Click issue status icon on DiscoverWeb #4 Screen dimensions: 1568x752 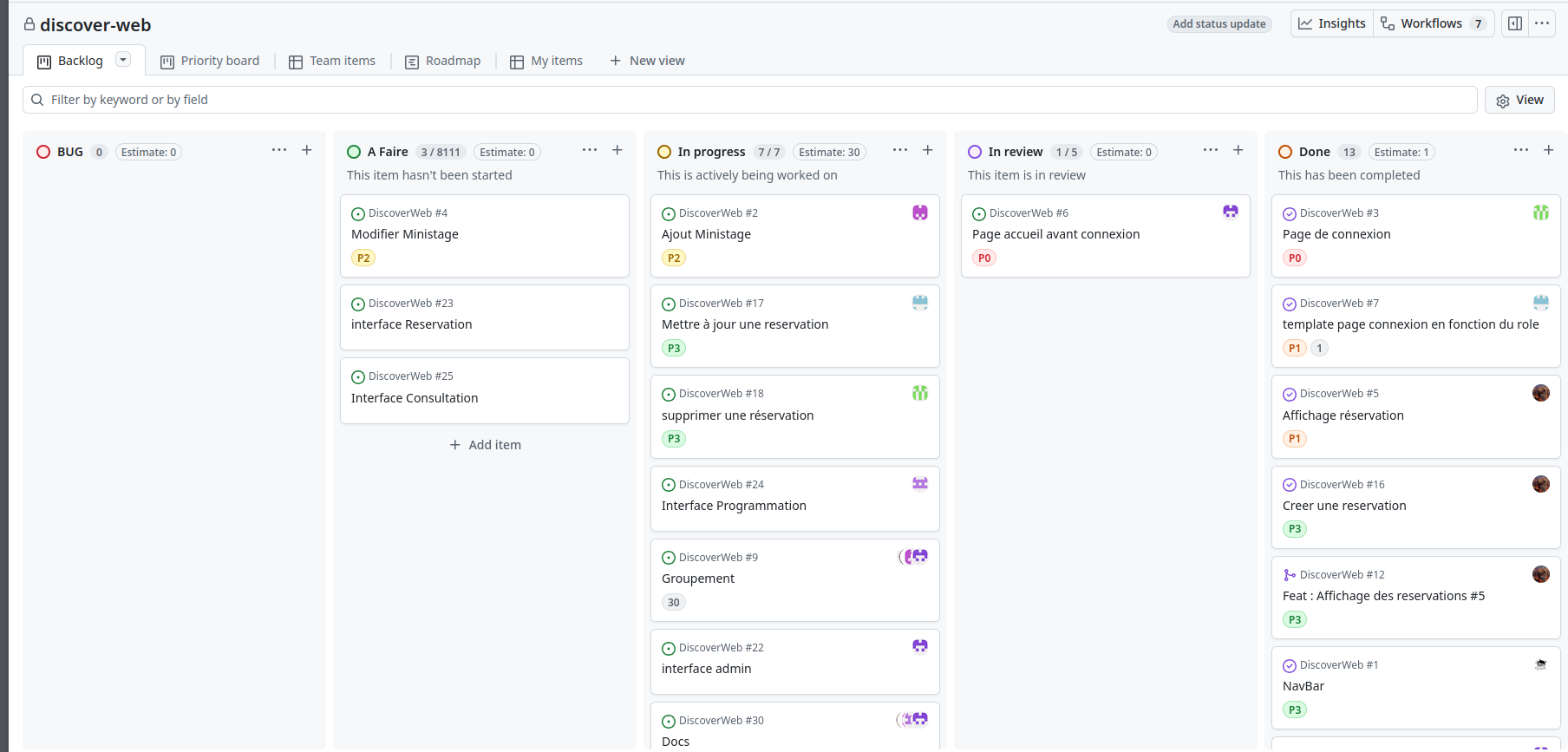[x=358, y=214]
